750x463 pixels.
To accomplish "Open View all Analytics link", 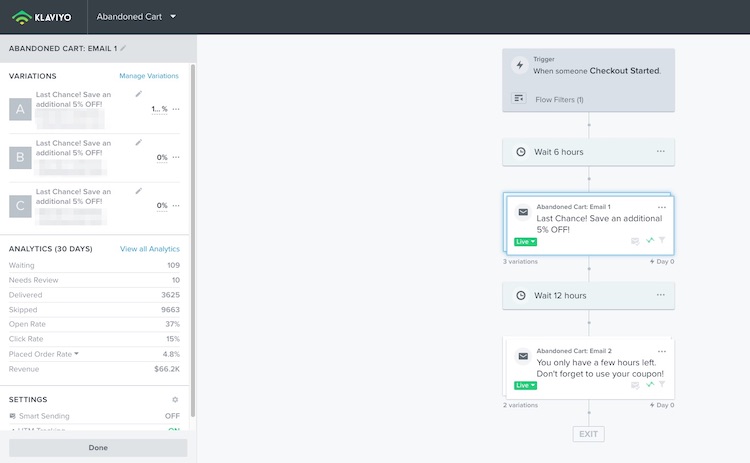I will coord(150,249).
